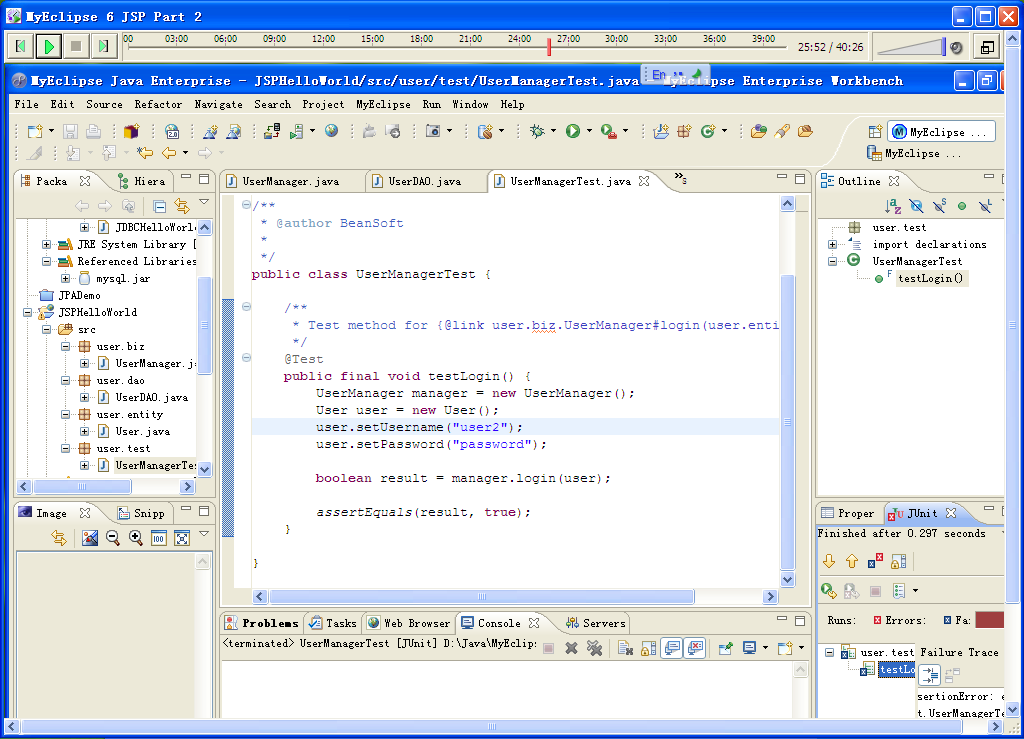Click the Outline sort alphabetically icon

(893, 206)
